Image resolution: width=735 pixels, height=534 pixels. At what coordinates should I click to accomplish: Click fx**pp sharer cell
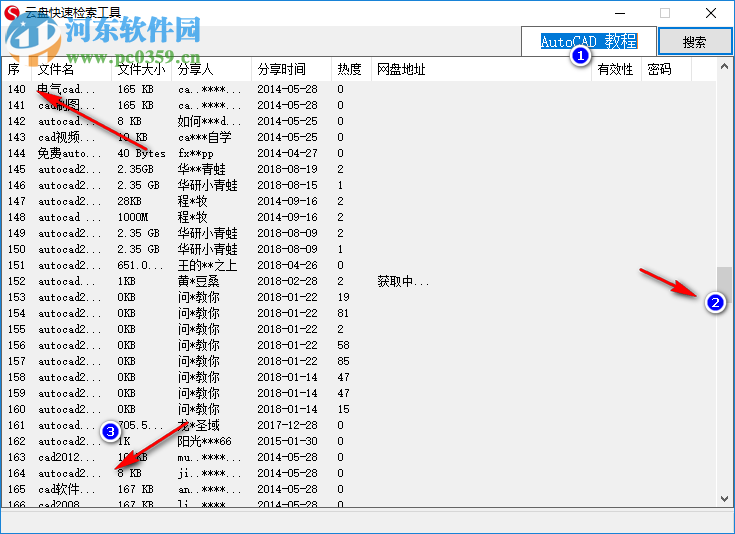(x=196, y=153)
